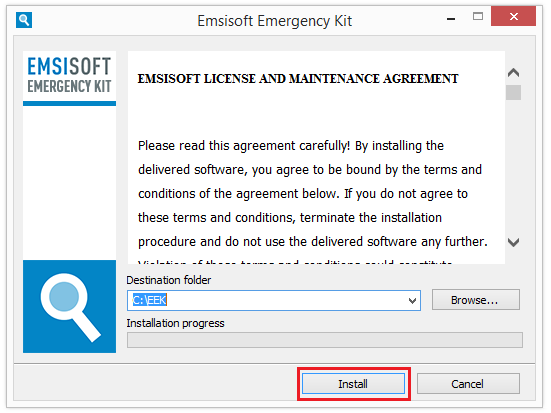
Task: Cancel the installation
Action: tap(468, 383)
